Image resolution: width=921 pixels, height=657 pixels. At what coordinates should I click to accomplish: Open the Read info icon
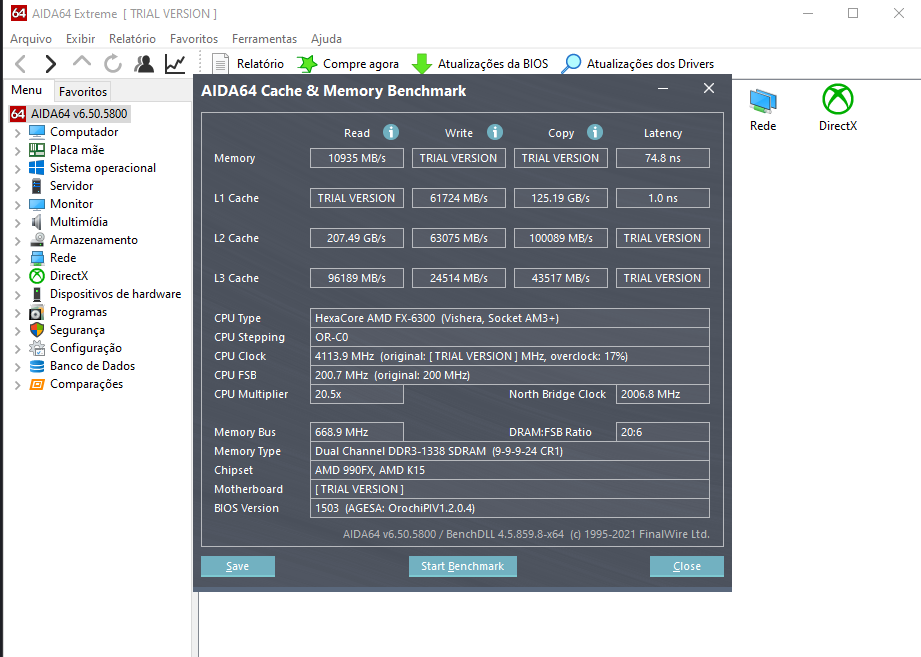coord(391,132)
